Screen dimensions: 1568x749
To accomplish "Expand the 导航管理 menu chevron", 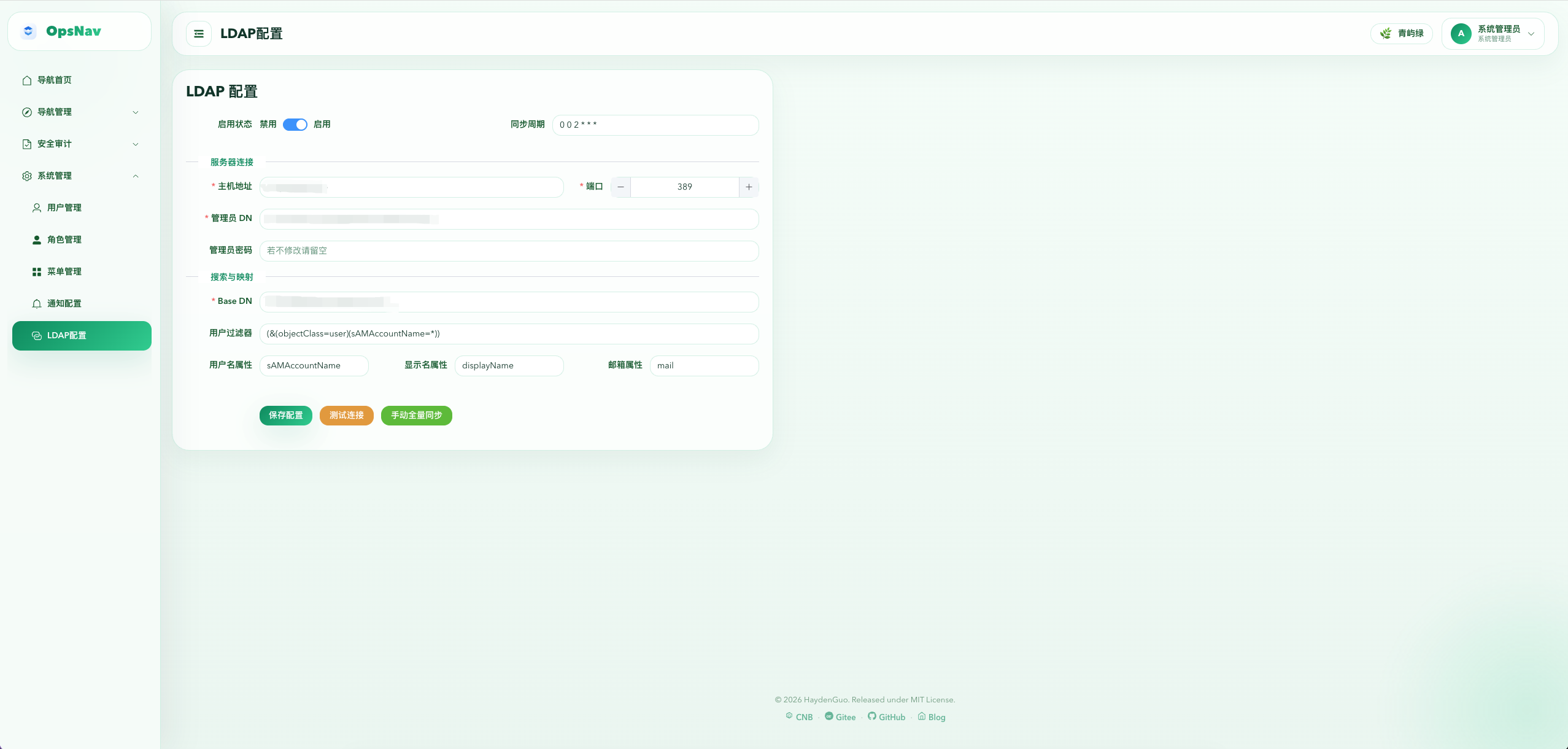I will (x=136, y=112).
